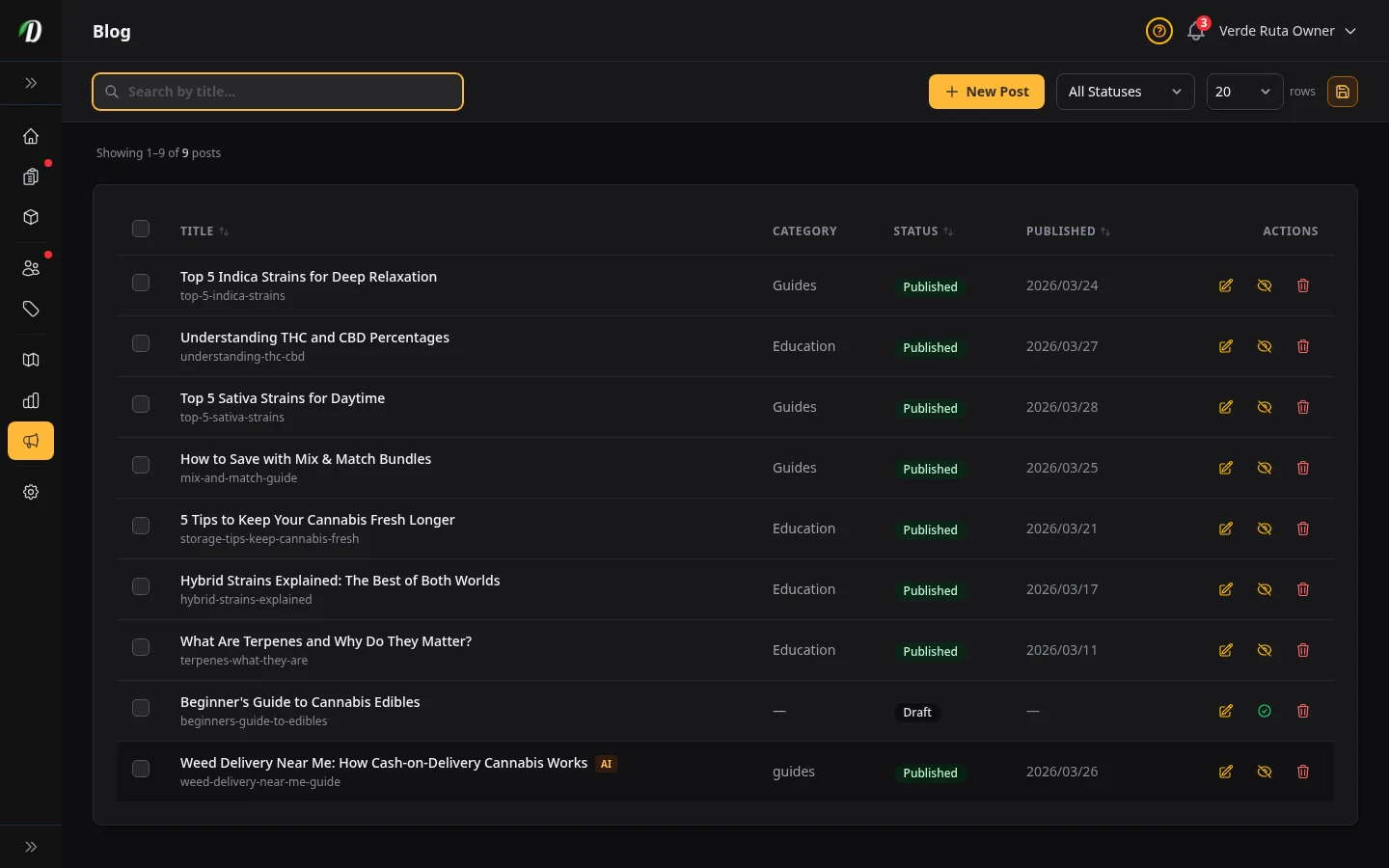Open the Analytics bar chart in sidebar
This screenshot has width=1389, height=868.
tap(31, 400)
